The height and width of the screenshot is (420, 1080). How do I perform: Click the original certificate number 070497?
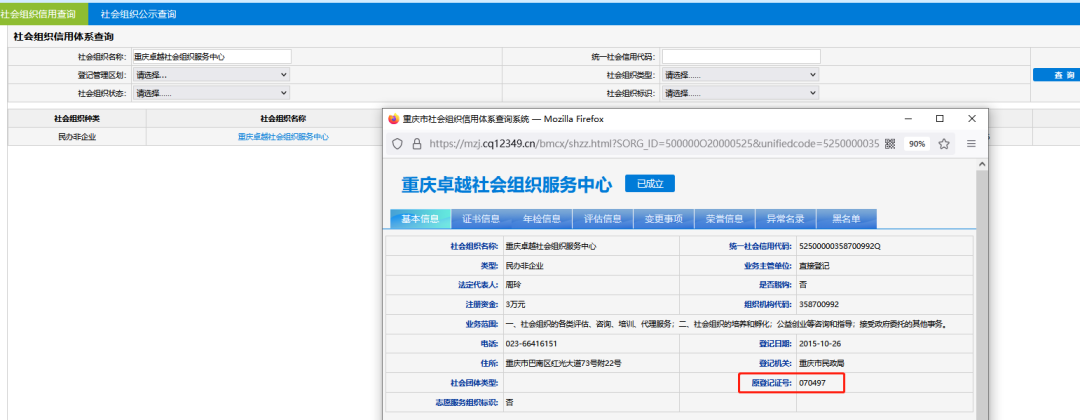(x=812, y=383)
